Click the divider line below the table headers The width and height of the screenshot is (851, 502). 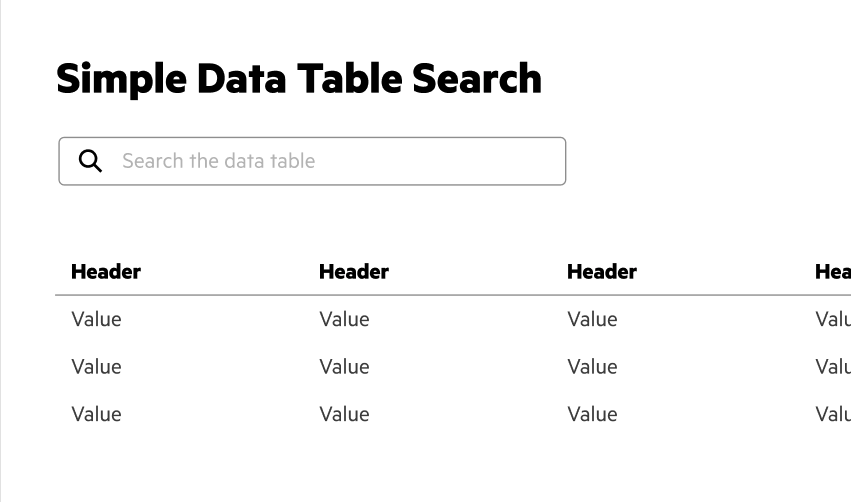(450, 295)
